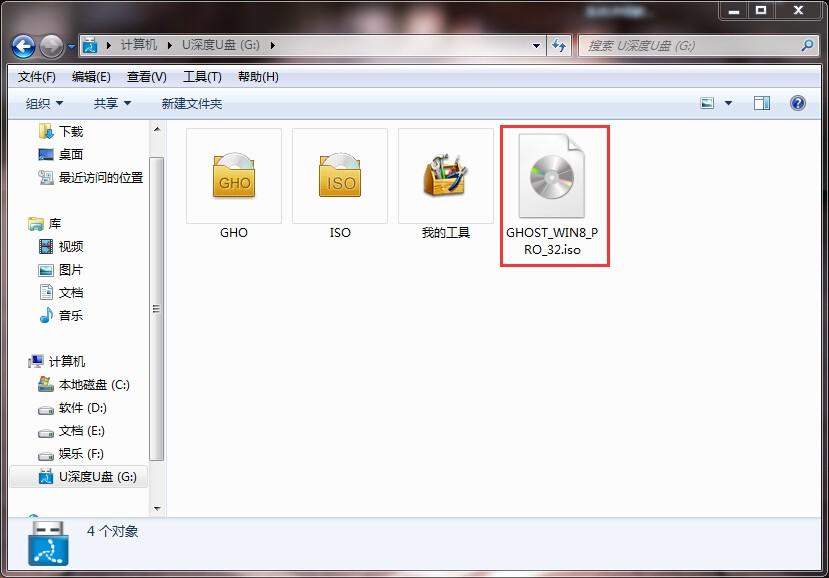Expand arrow after U深度U盘 (G:) breadcrumb
The image size is (829, 578).
tap(273, 45)
